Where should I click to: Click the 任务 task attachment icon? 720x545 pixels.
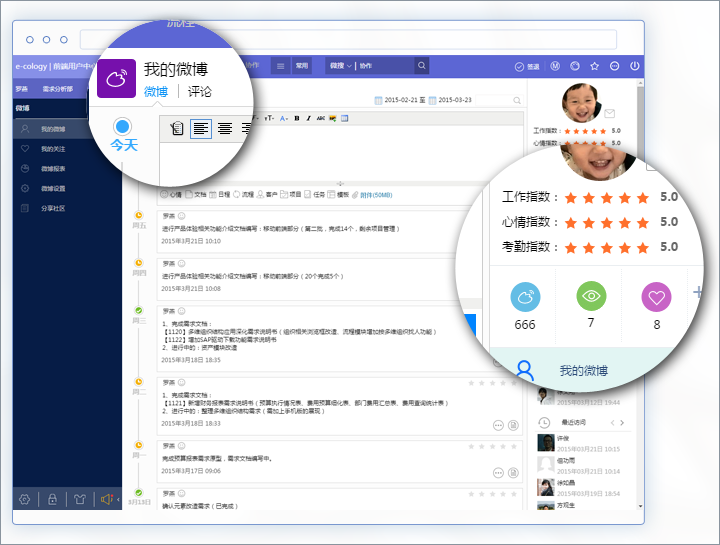click(315, 195)
